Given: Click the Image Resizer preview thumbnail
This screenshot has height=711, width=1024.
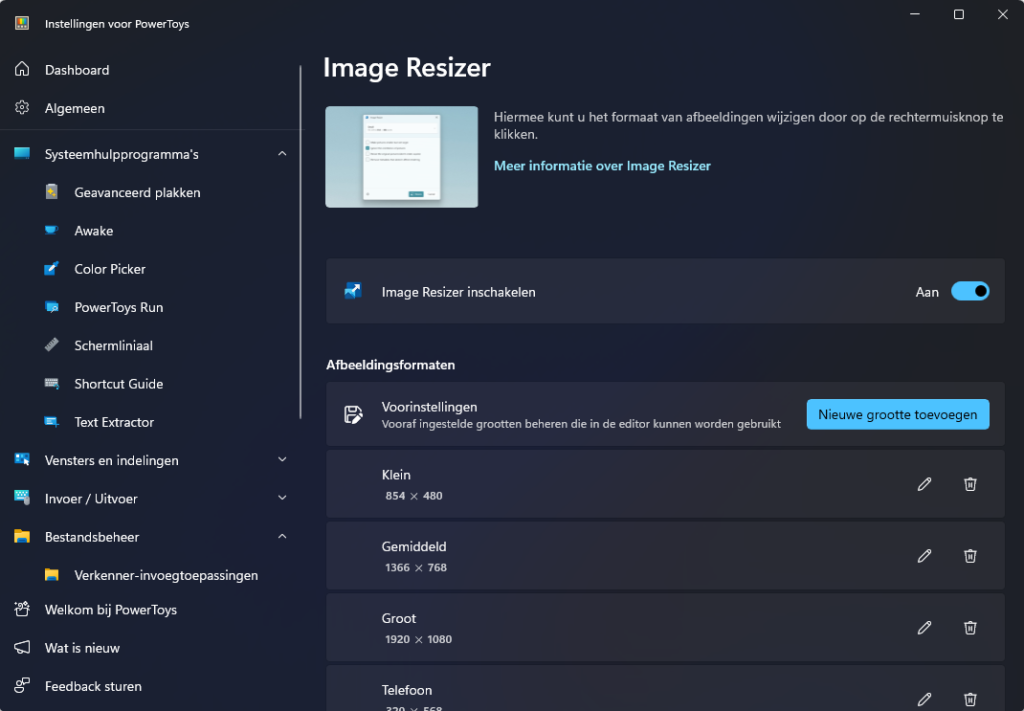Looking at the screenshot, I should pos(402,157).
